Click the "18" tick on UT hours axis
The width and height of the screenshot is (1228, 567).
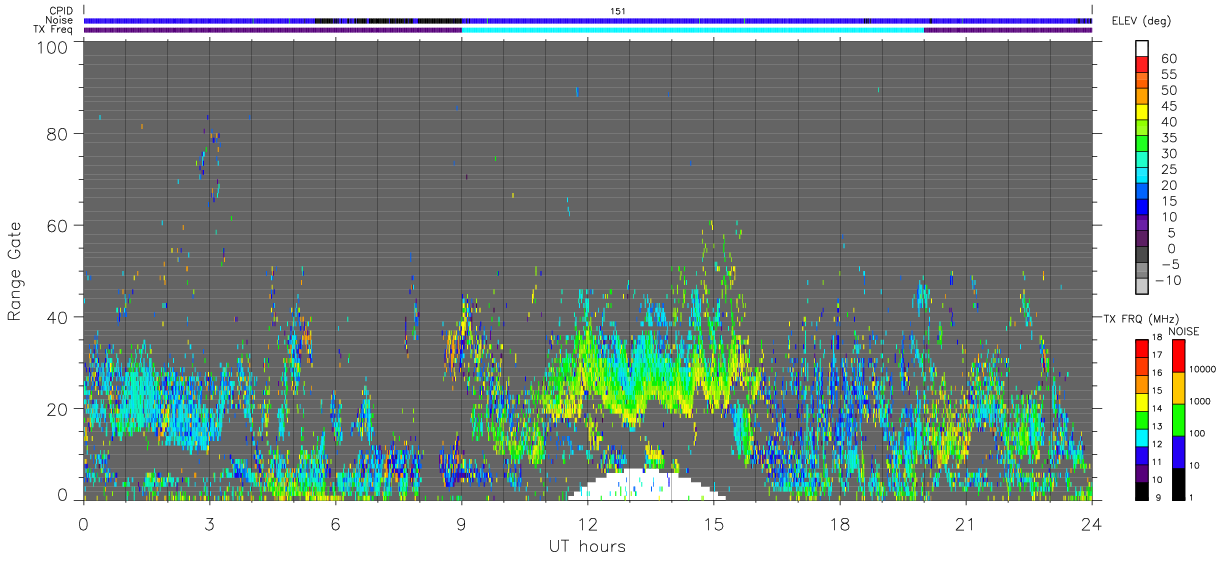(840, 524)
